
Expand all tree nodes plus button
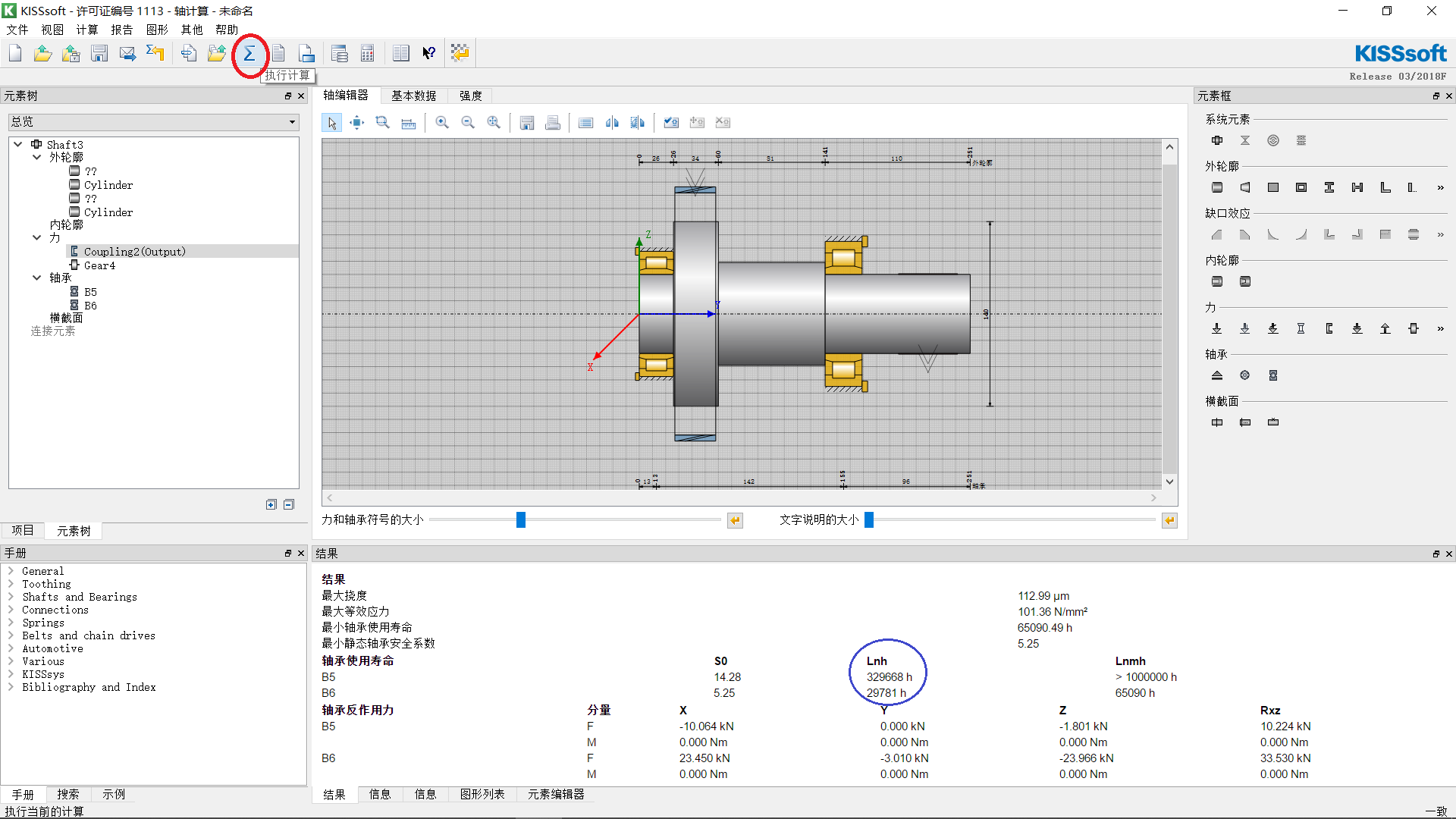(271, 504)
